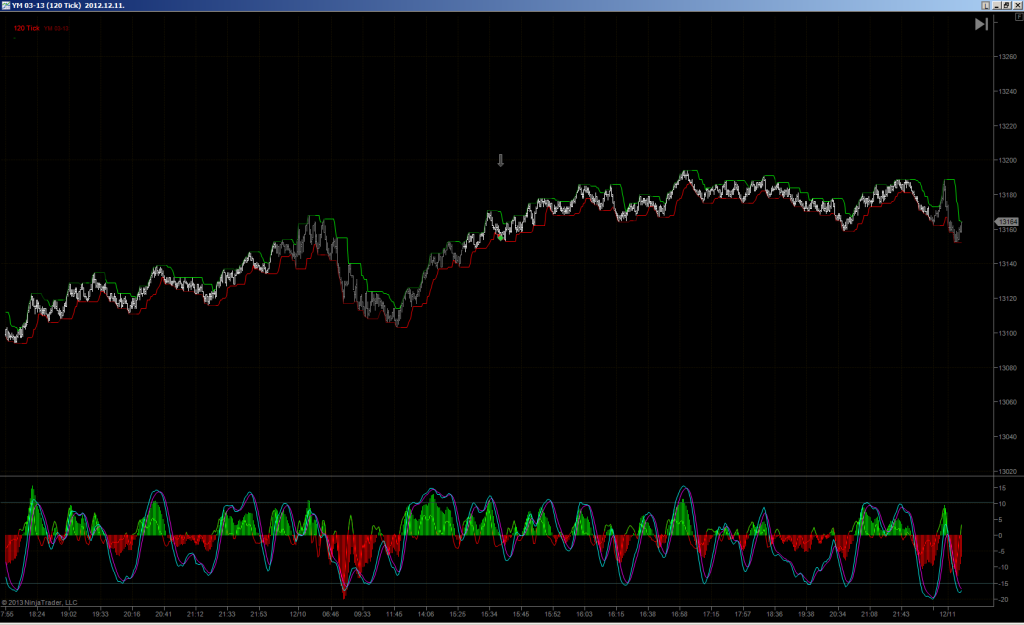Click the 16:58 time axis label
Viewport: 1024px width, 625px height.
(x=679, y=614)
